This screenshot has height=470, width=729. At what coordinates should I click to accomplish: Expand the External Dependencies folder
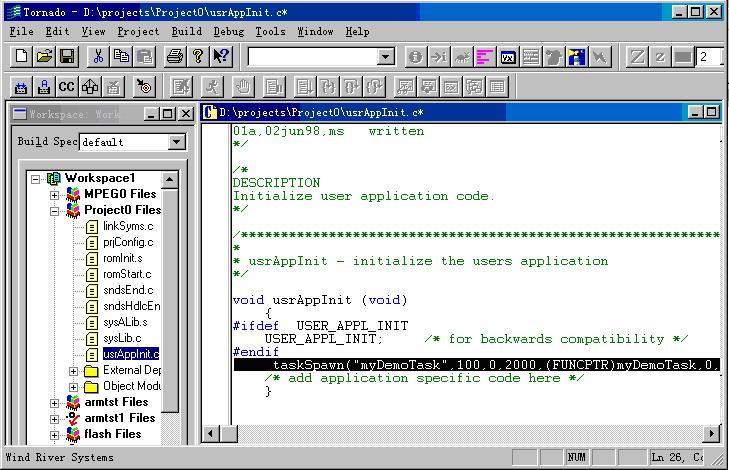[73, 371]
